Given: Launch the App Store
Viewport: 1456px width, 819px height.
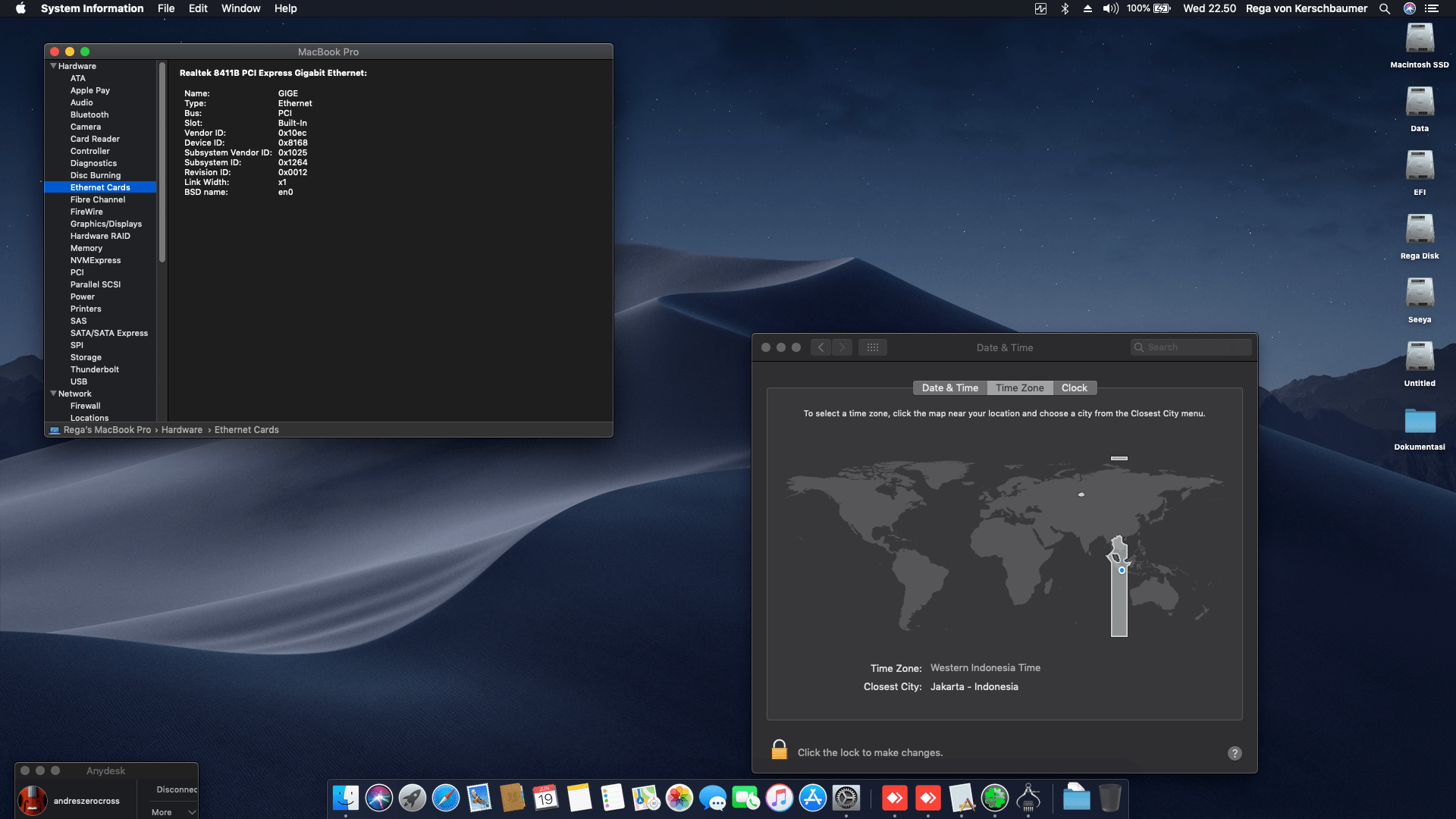Looking at the screenshot, I should coord(813,798).
